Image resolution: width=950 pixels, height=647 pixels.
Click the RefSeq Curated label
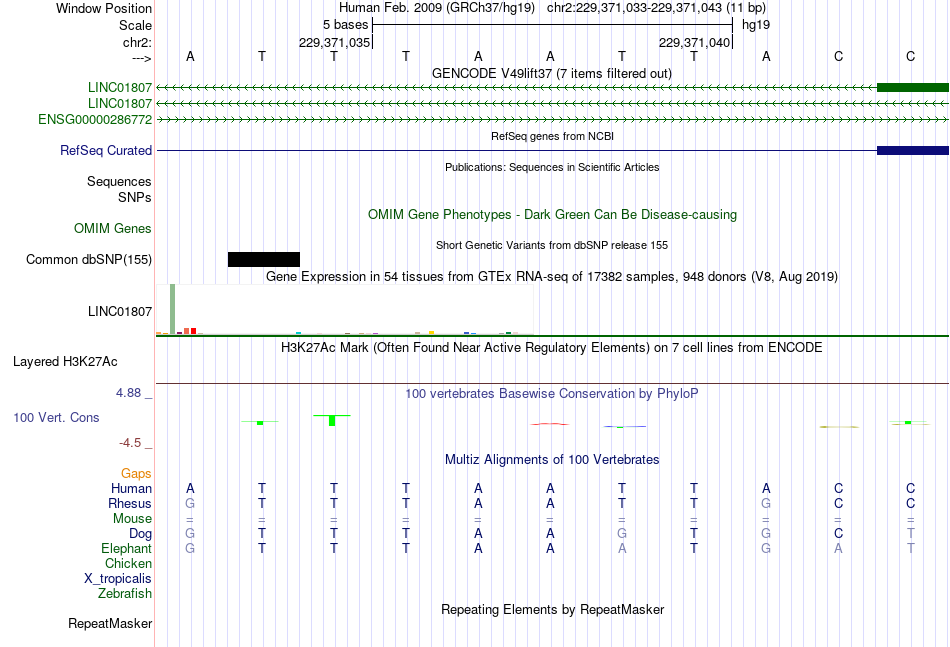click(105, 150)
